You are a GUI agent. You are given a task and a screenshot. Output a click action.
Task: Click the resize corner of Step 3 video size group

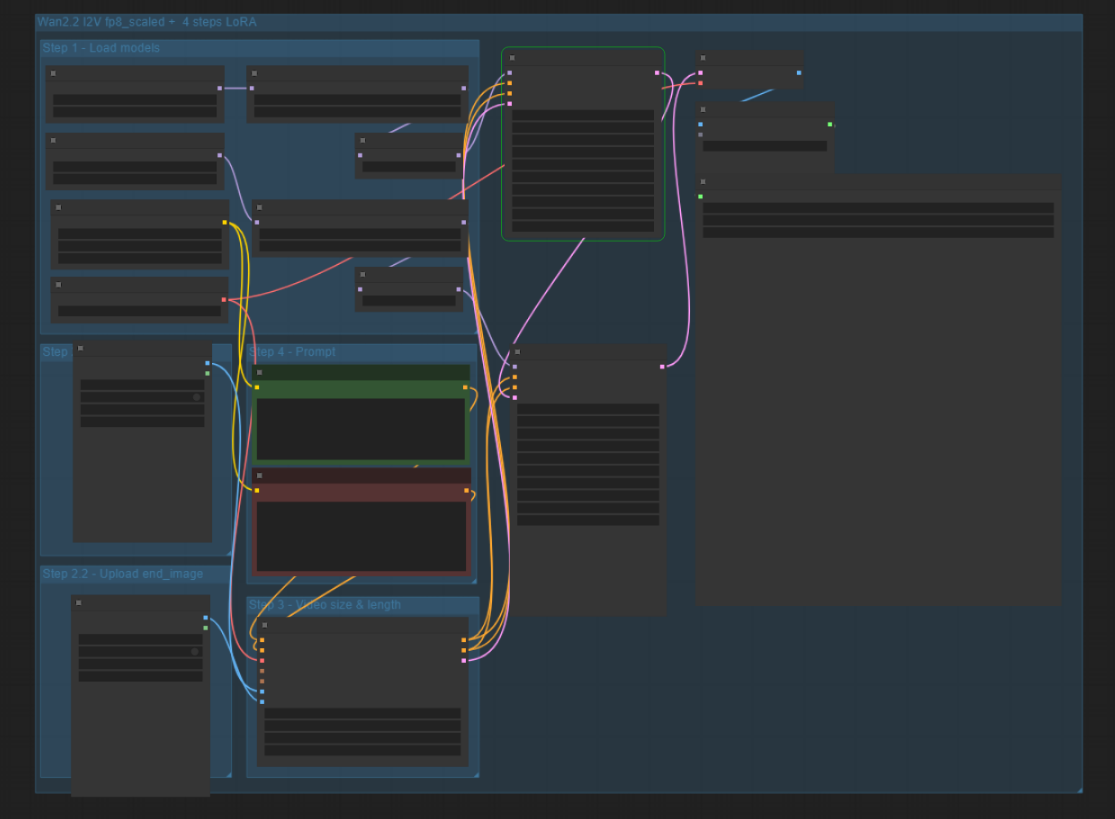tap(476, 774)
